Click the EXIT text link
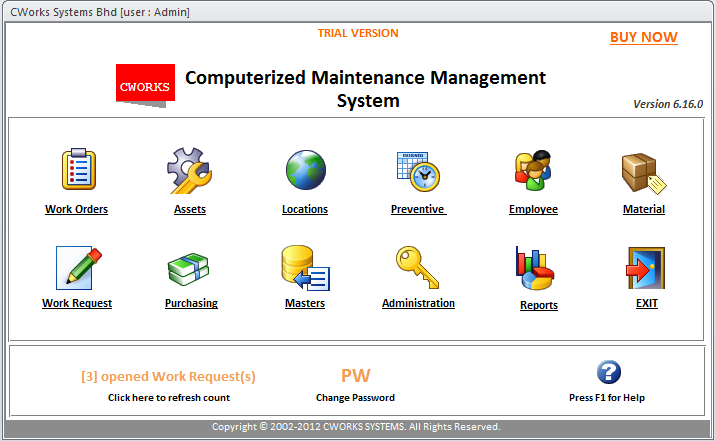This screenshot has width=716, height=441. click(x=647, y=304)
